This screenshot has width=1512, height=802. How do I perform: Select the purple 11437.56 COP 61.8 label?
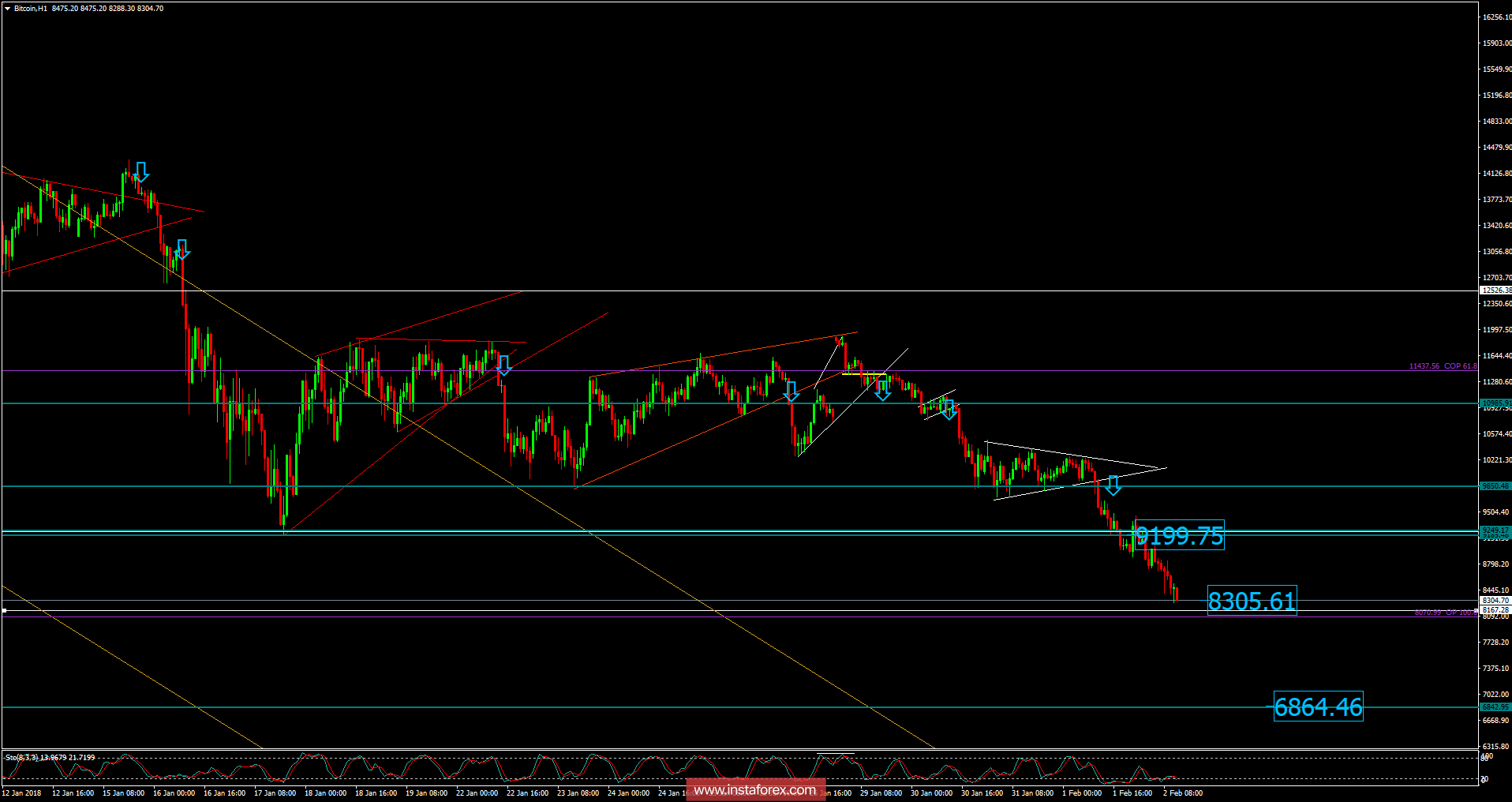click(x=1443, y=366)
